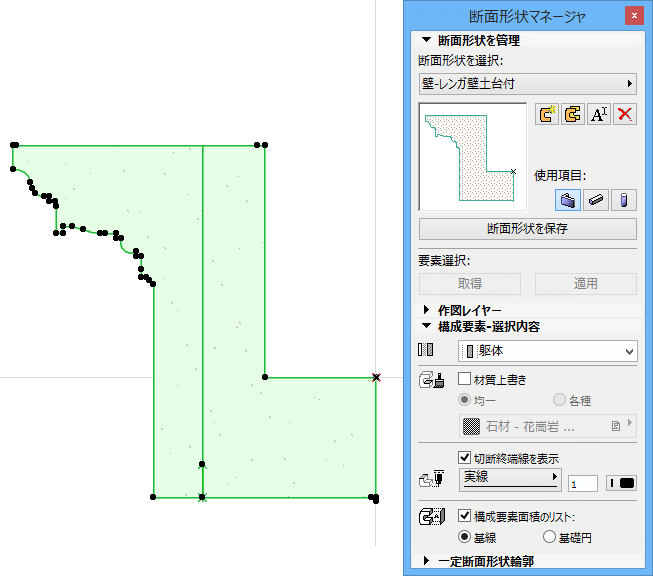The width and height of the screenshot is (653, 576).
Task: Click the 取得 button
Action: coord(470,284)
